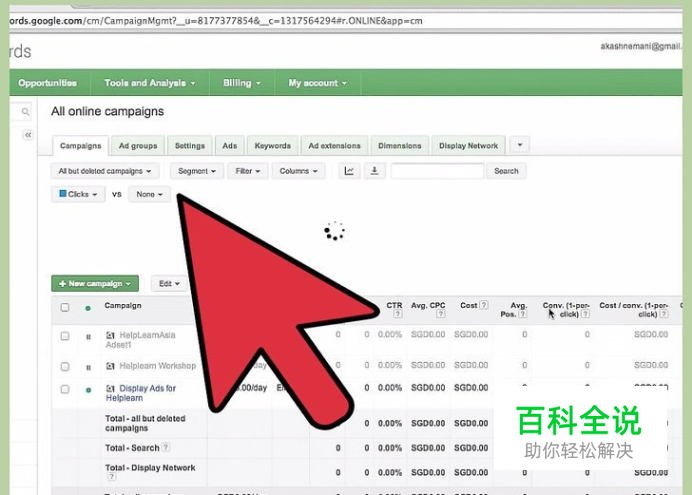692x495 pixels.
Task: Switch to the Settings tab
Action: (190, 146)
